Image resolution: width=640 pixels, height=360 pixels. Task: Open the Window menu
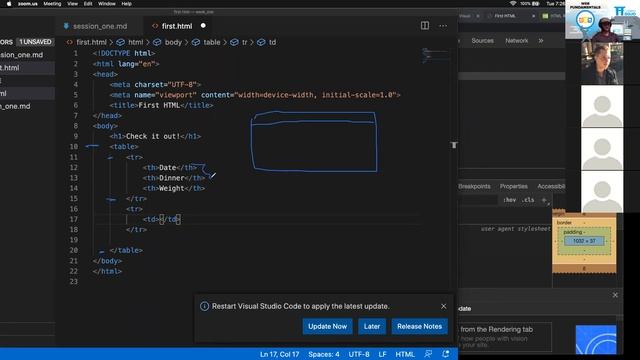tap(107, 4)
